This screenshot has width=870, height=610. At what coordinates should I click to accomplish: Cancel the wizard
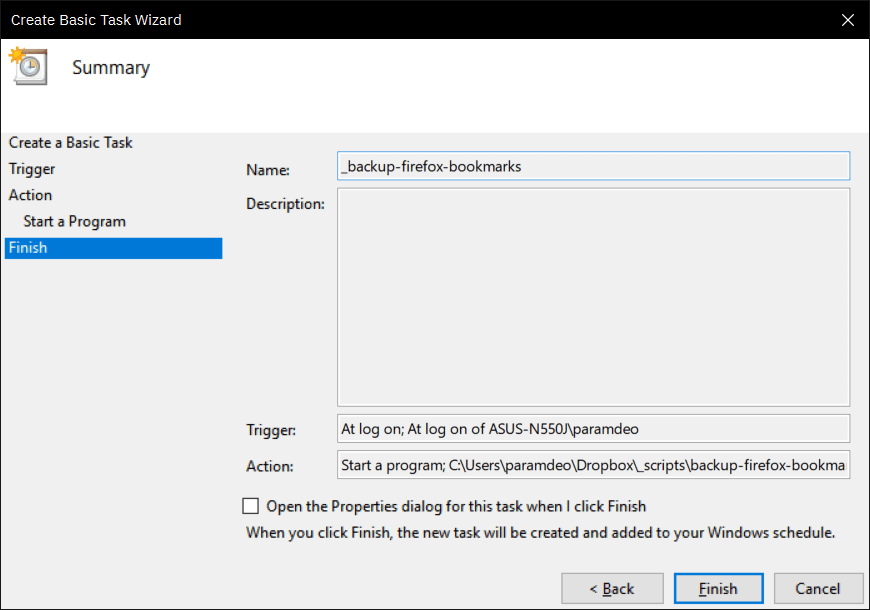818,588
